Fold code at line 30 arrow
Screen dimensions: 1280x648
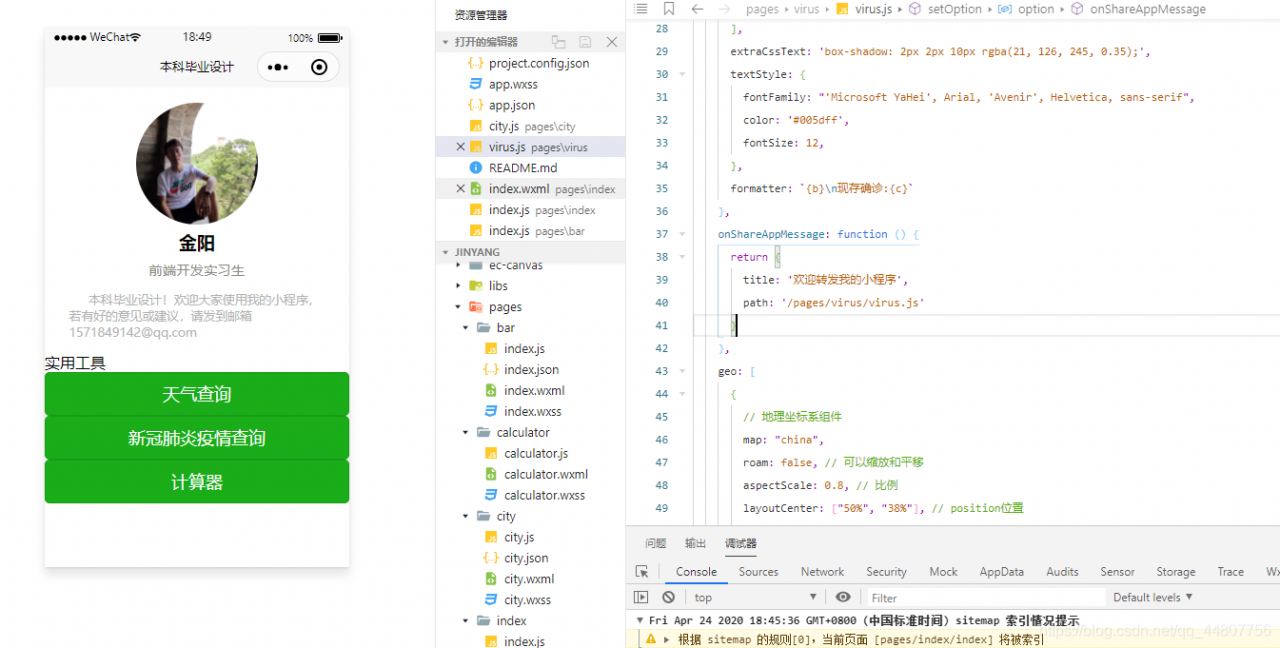[683, 75]
